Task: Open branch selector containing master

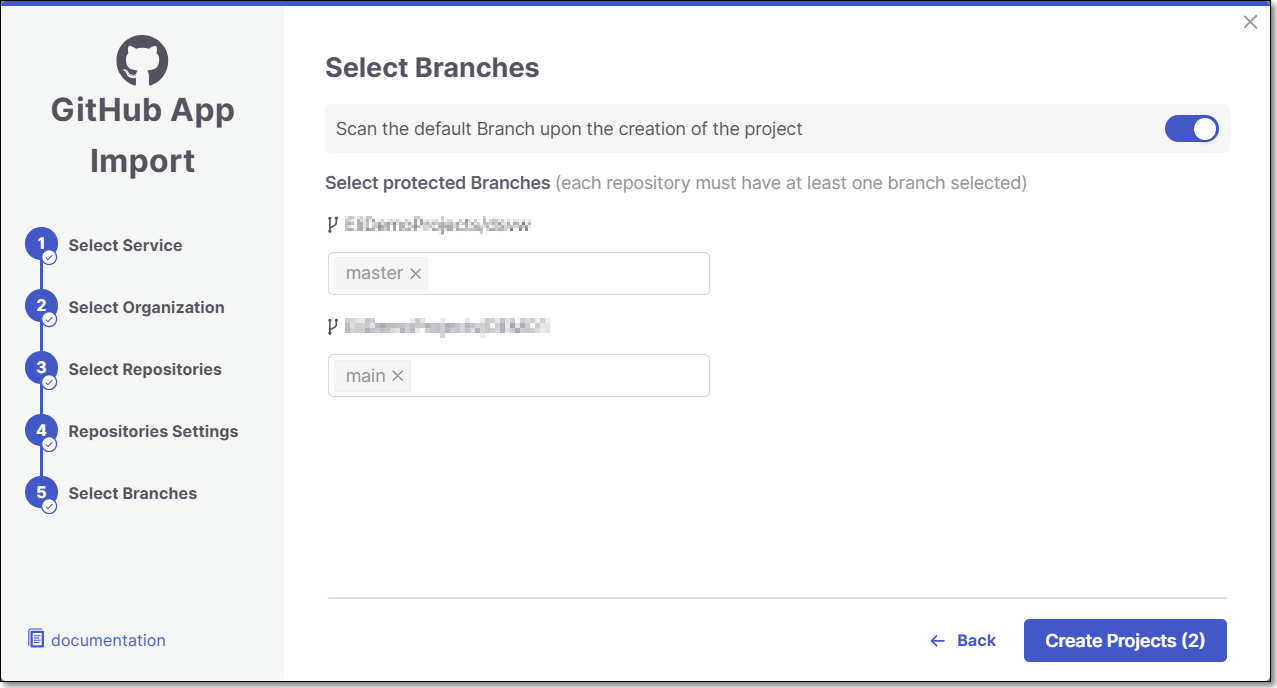Action: click(568, 274)
